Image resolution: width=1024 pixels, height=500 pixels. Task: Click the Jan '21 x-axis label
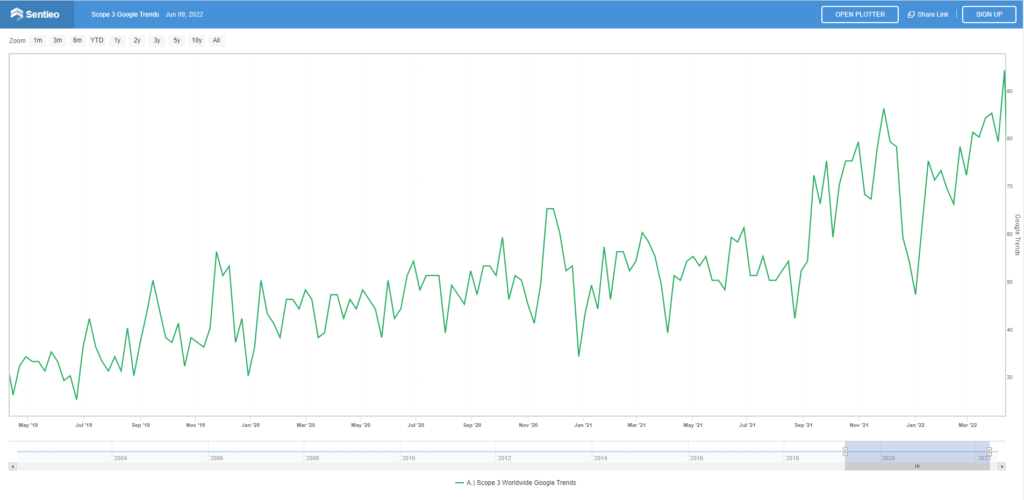click(x=584, y=425)
